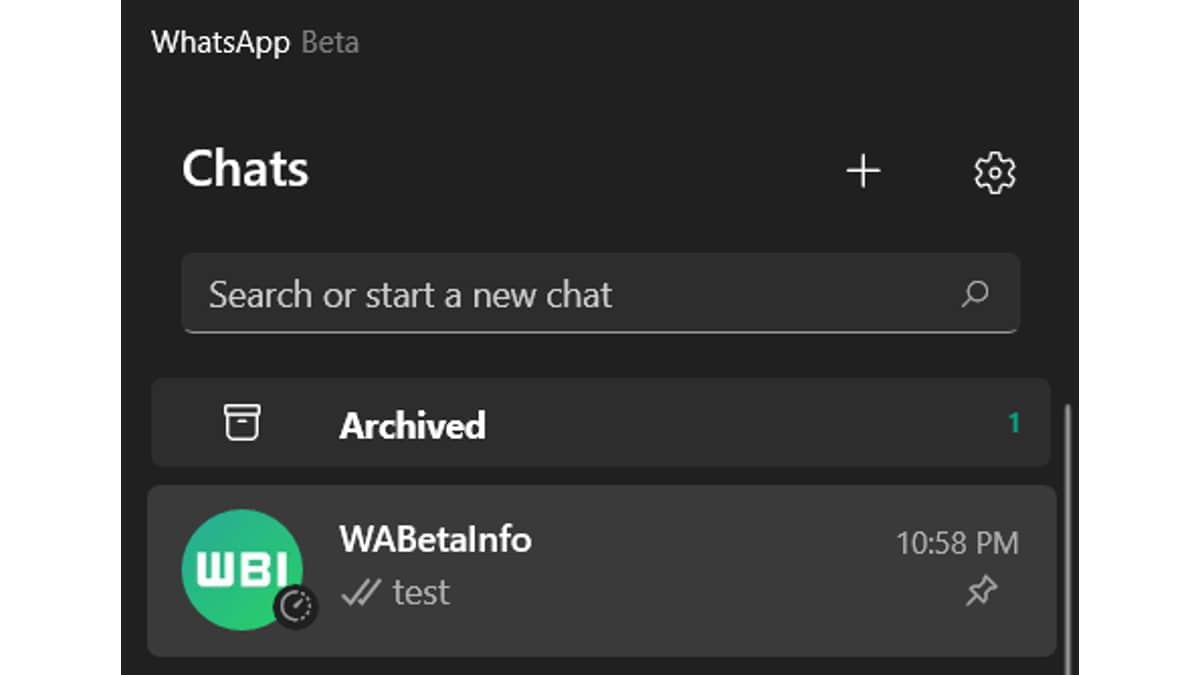The width and height of the screenshot is (1200, 675).
Task: Click the 'test' message preview
Action: 421,593
